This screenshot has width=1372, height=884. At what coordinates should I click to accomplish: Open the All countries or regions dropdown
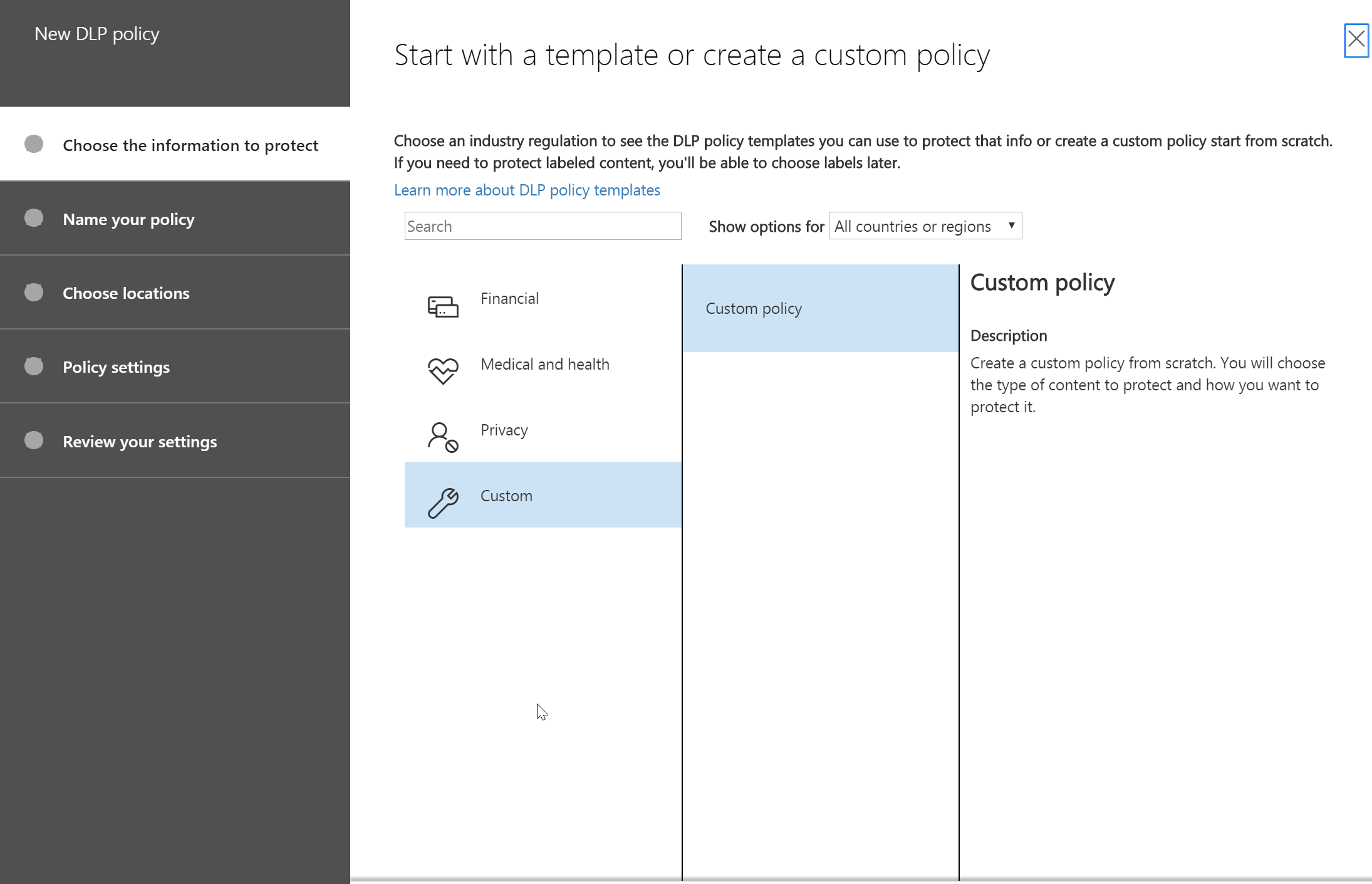[x=925, y=226]
